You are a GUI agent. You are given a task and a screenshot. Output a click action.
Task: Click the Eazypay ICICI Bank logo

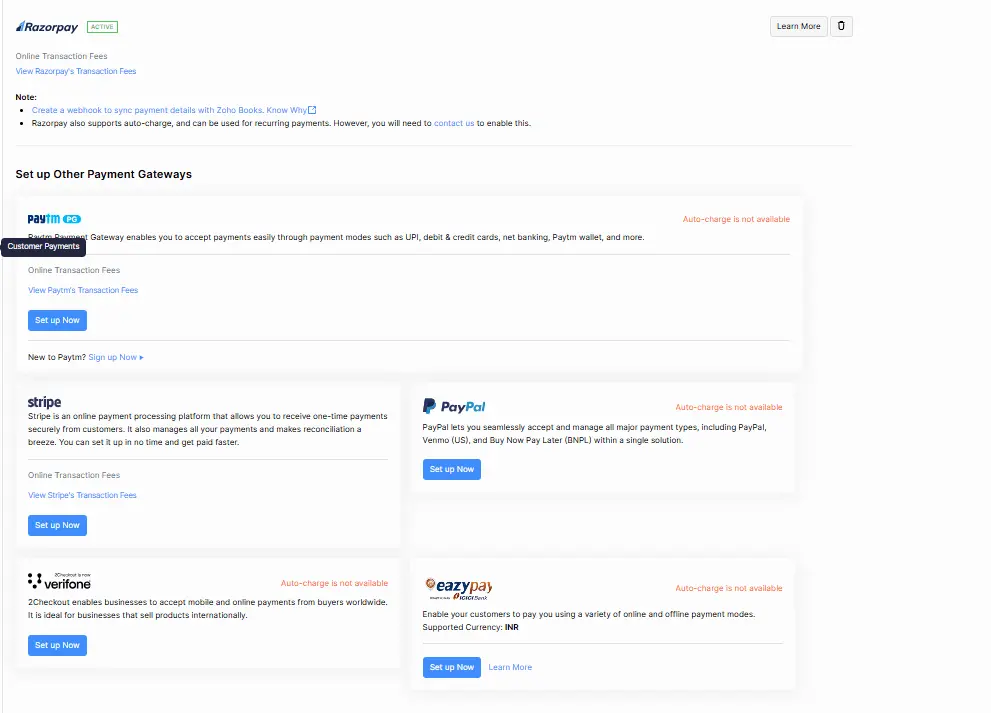click(x=458, y=587)
